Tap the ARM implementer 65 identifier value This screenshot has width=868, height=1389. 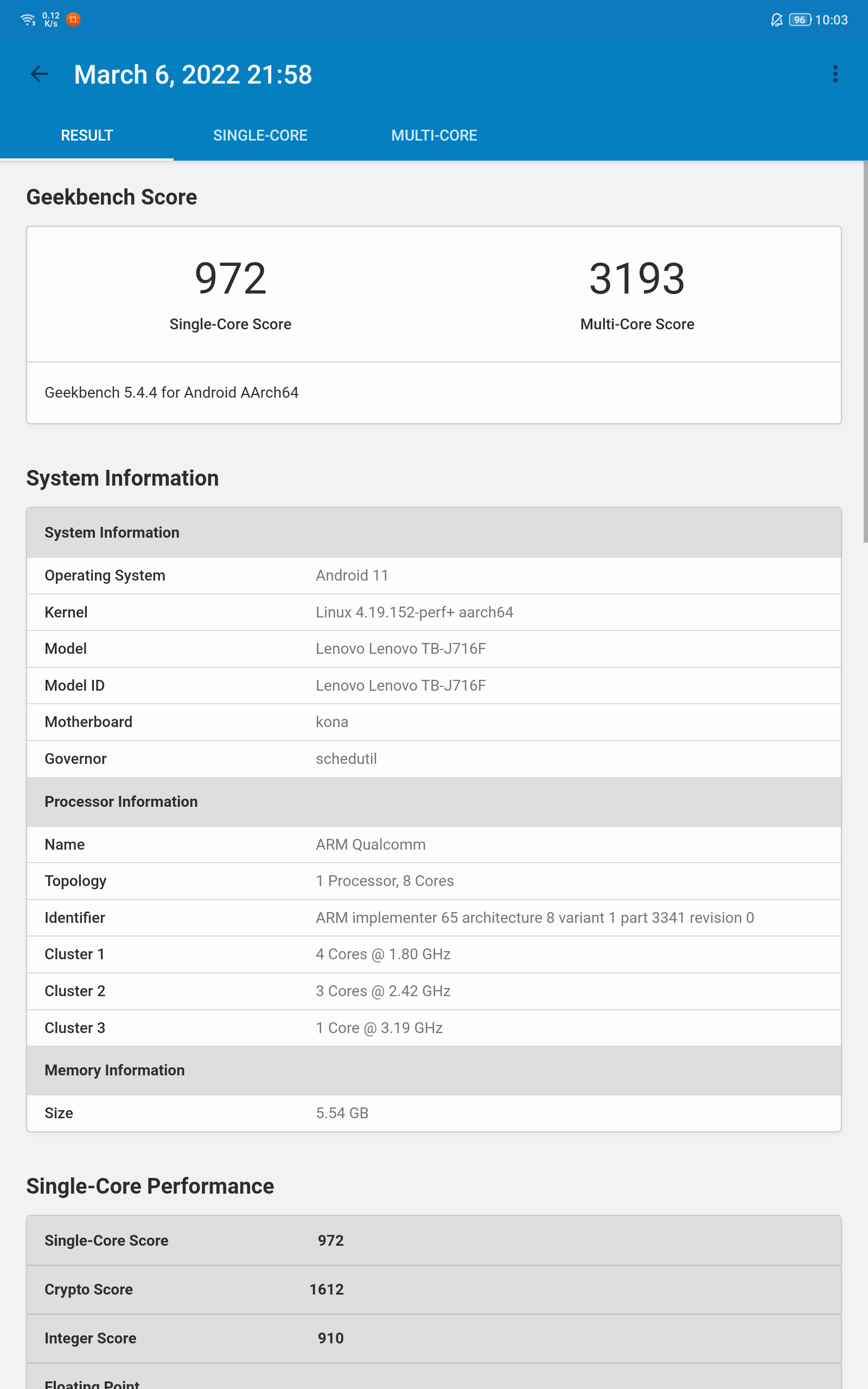point(535,918)
